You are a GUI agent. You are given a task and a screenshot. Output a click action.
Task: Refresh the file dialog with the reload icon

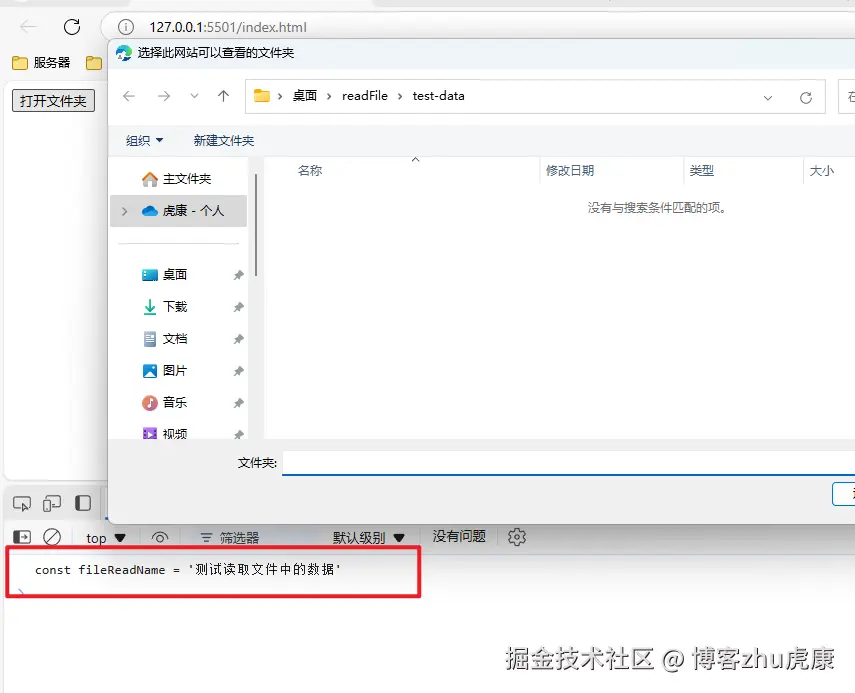click(x=807, y=95)
